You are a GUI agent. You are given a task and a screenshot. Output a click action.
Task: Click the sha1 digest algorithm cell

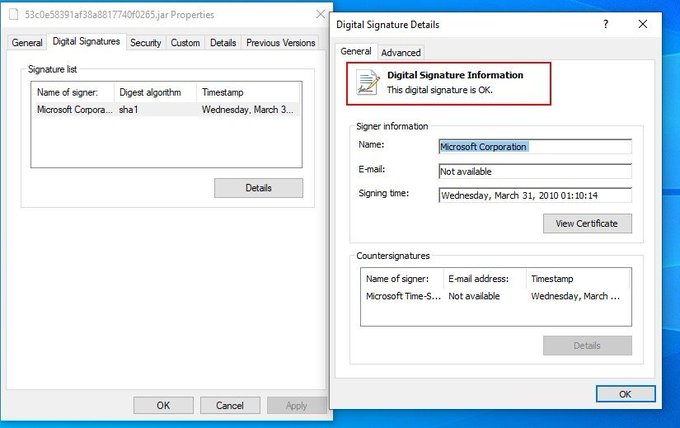click(128, 109)
